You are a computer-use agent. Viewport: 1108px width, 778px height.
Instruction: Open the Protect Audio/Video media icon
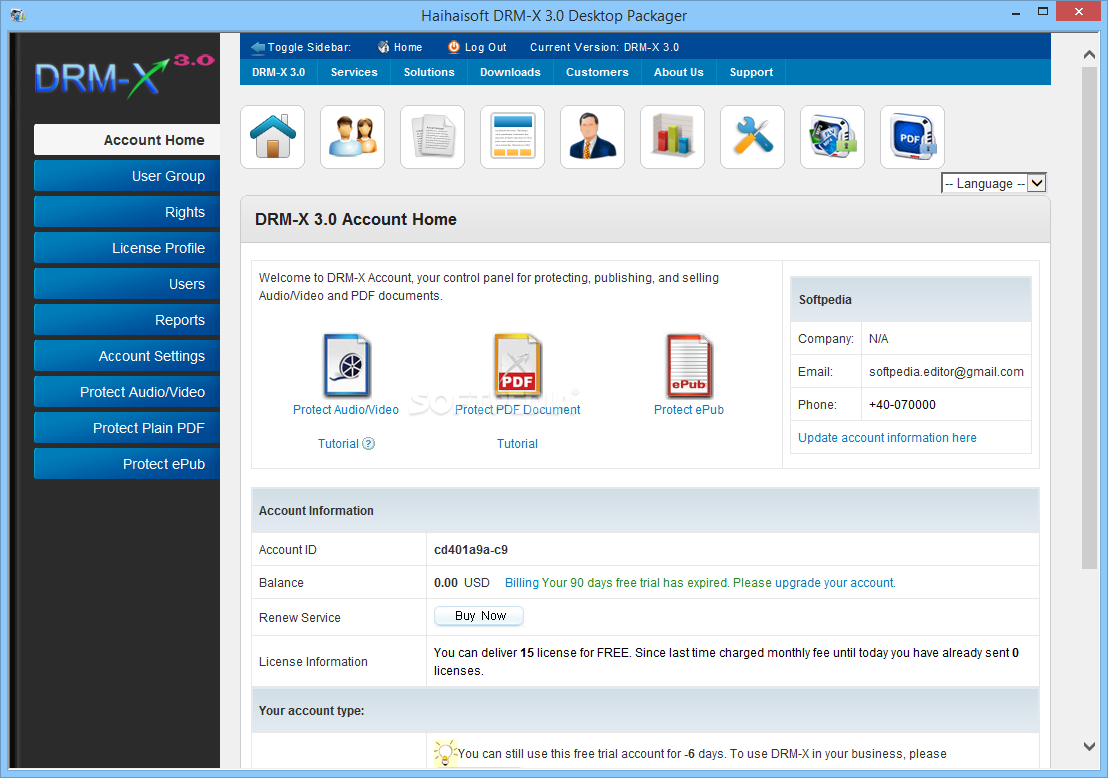(832, 137)
